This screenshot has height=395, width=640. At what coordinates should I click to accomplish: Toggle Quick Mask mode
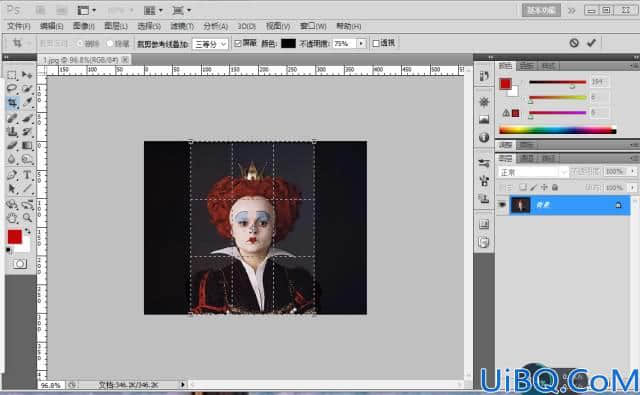pyautogui.click(x=19, y=264)
